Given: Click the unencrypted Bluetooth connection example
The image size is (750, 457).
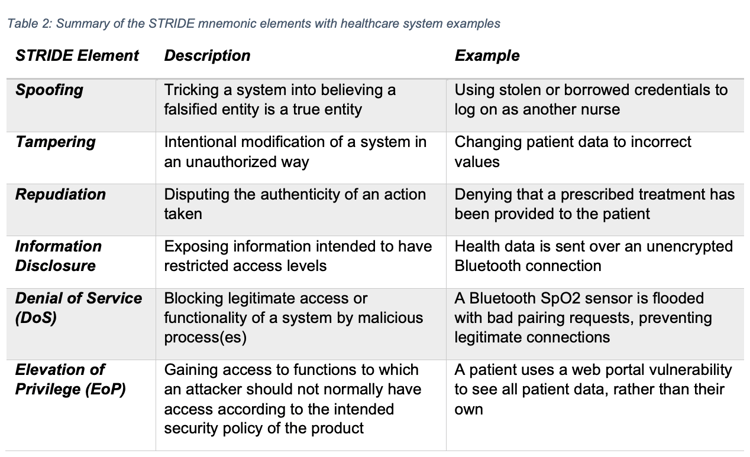Looking at the screenshot, I should 594,256.
